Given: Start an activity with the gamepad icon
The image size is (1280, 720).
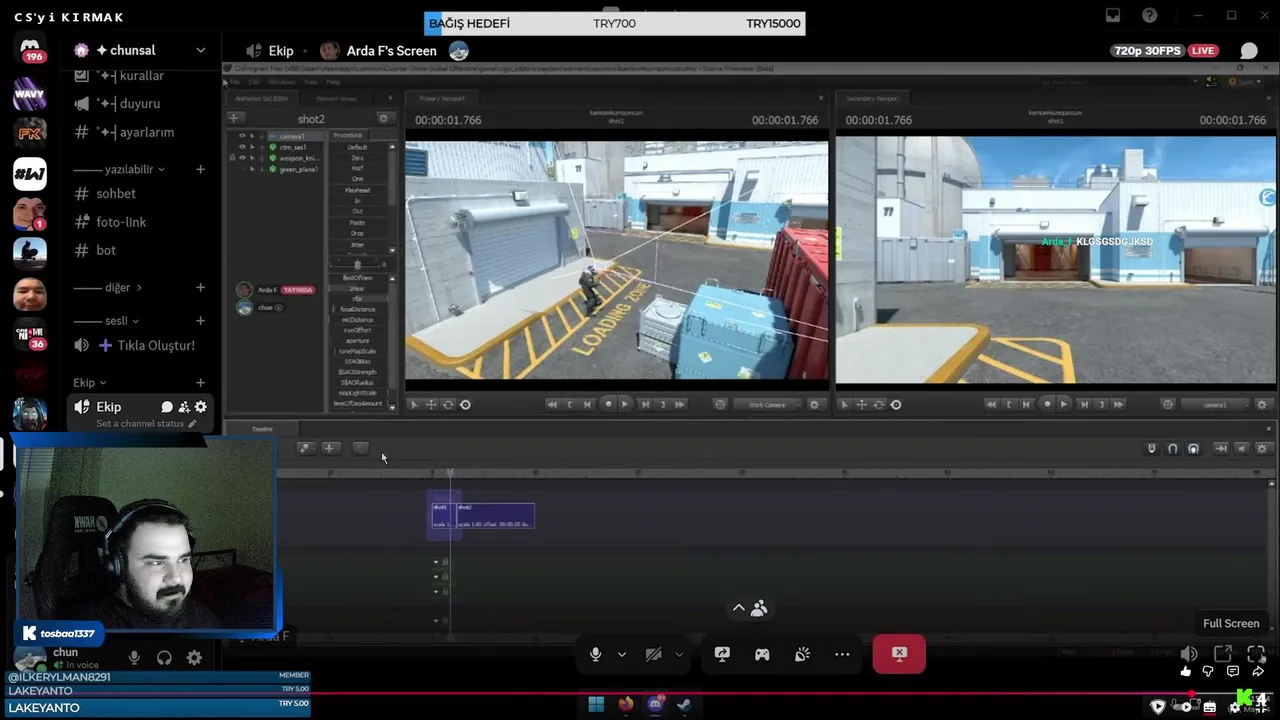Looking at the screenshot, I should [x=762, y=654].
